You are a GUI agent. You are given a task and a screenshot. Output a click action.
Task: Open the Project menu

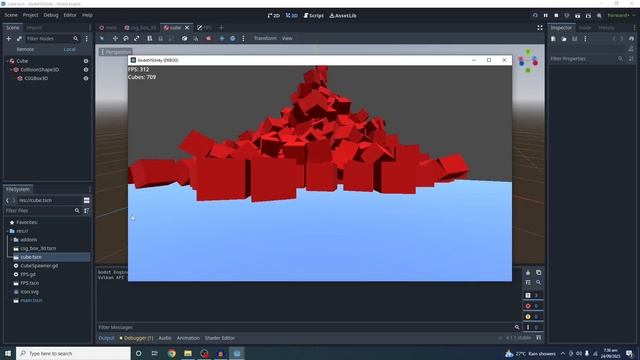30,15
